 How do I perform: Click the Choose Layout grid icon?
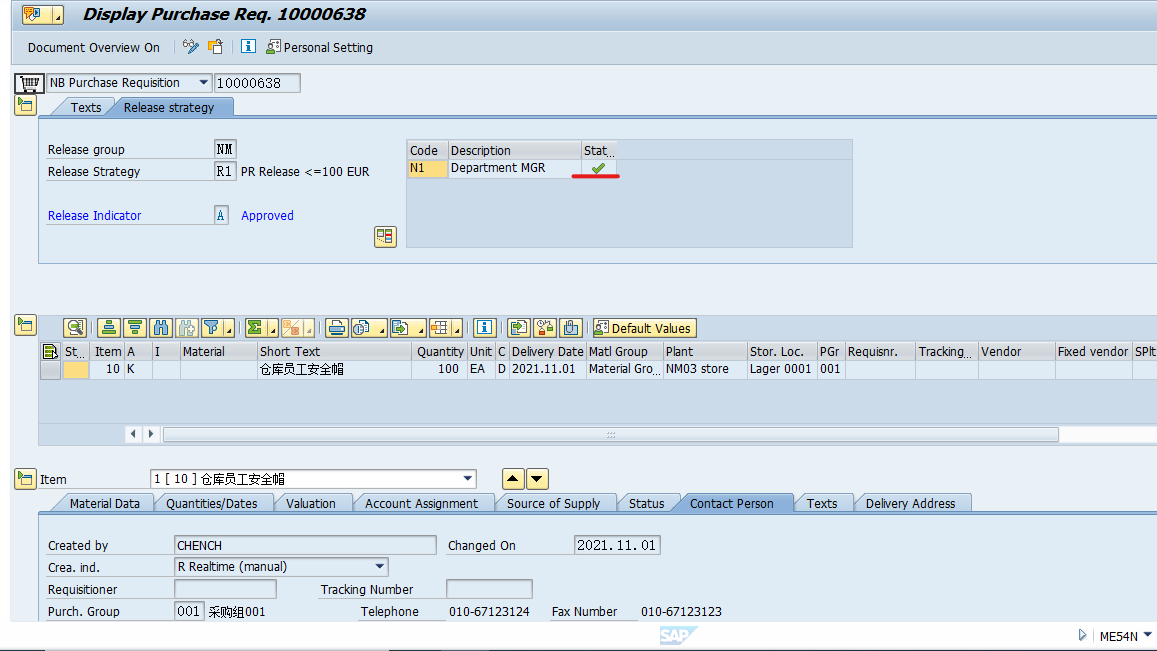pyautogui.click(x=441, y=328)
